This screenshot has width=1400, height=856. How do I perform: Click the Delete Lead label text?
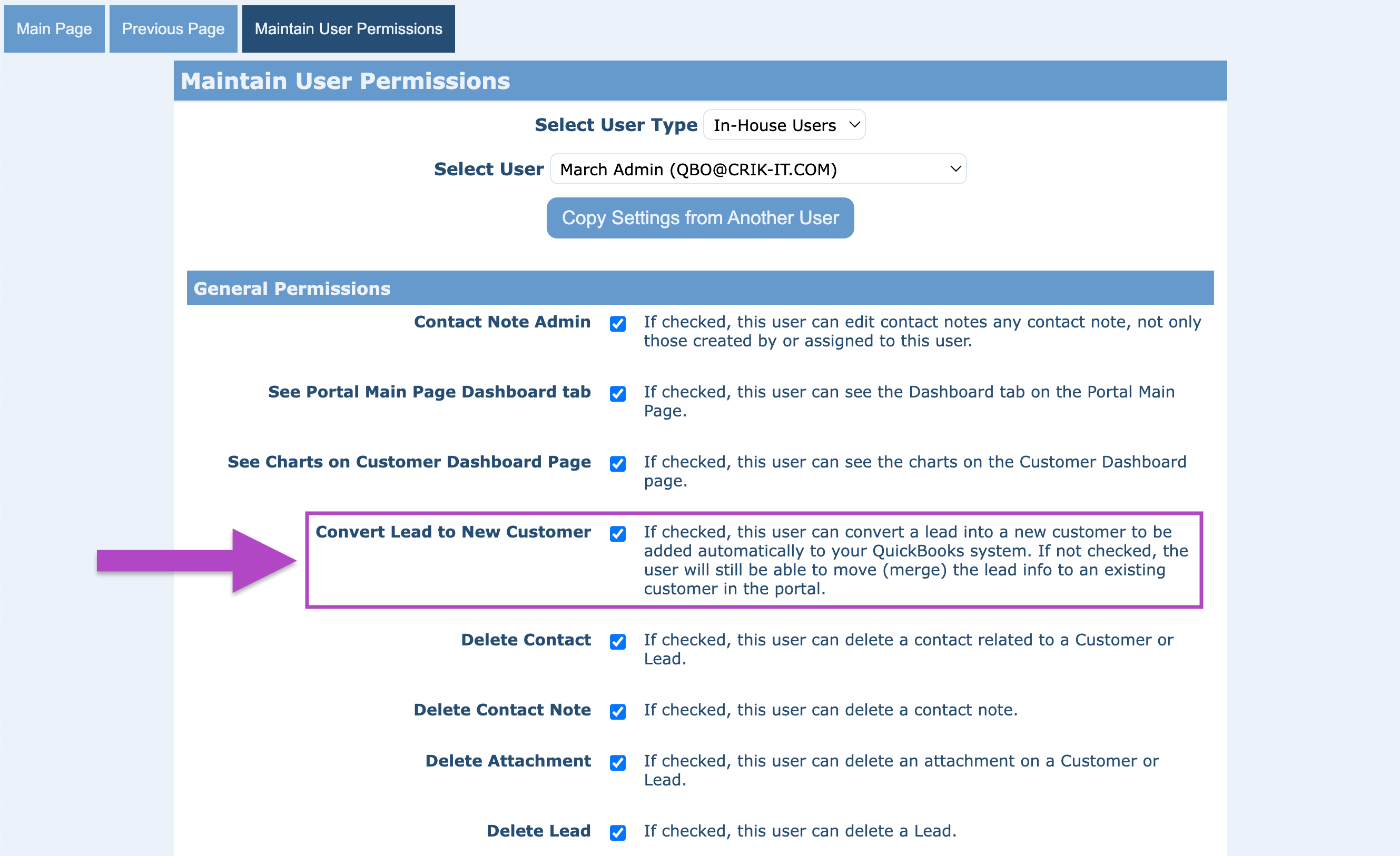[x=538, y=830]
